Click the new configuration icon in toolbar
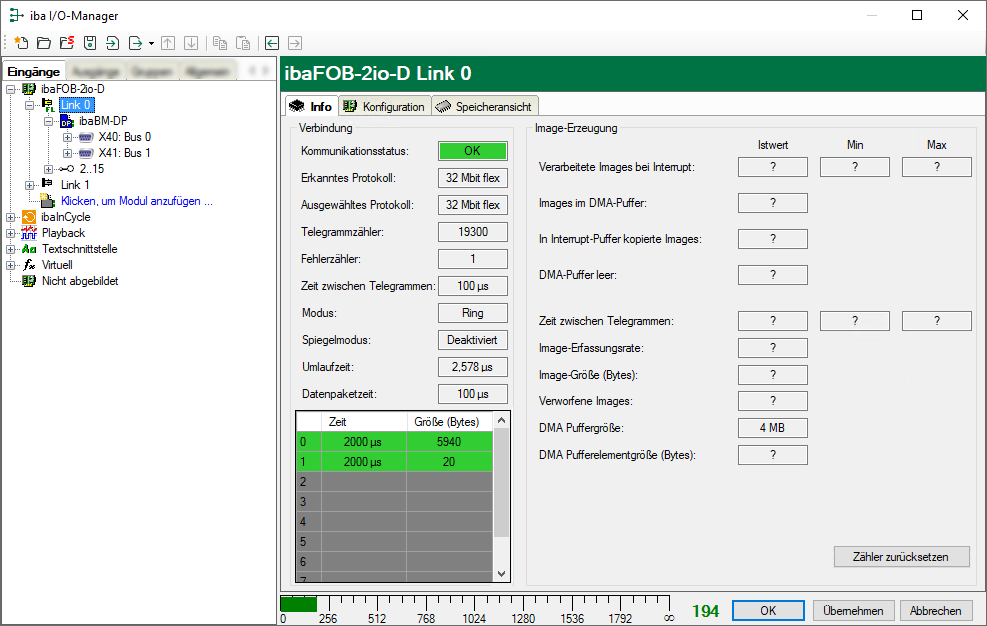The image size is (987, 626). [21, 43]
